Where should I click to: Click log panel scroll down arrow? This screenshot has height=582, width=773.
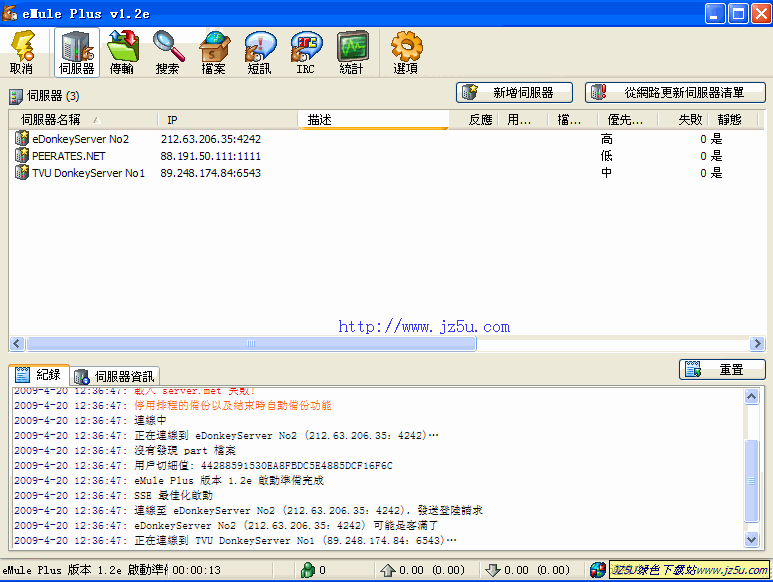coord(751,540)
